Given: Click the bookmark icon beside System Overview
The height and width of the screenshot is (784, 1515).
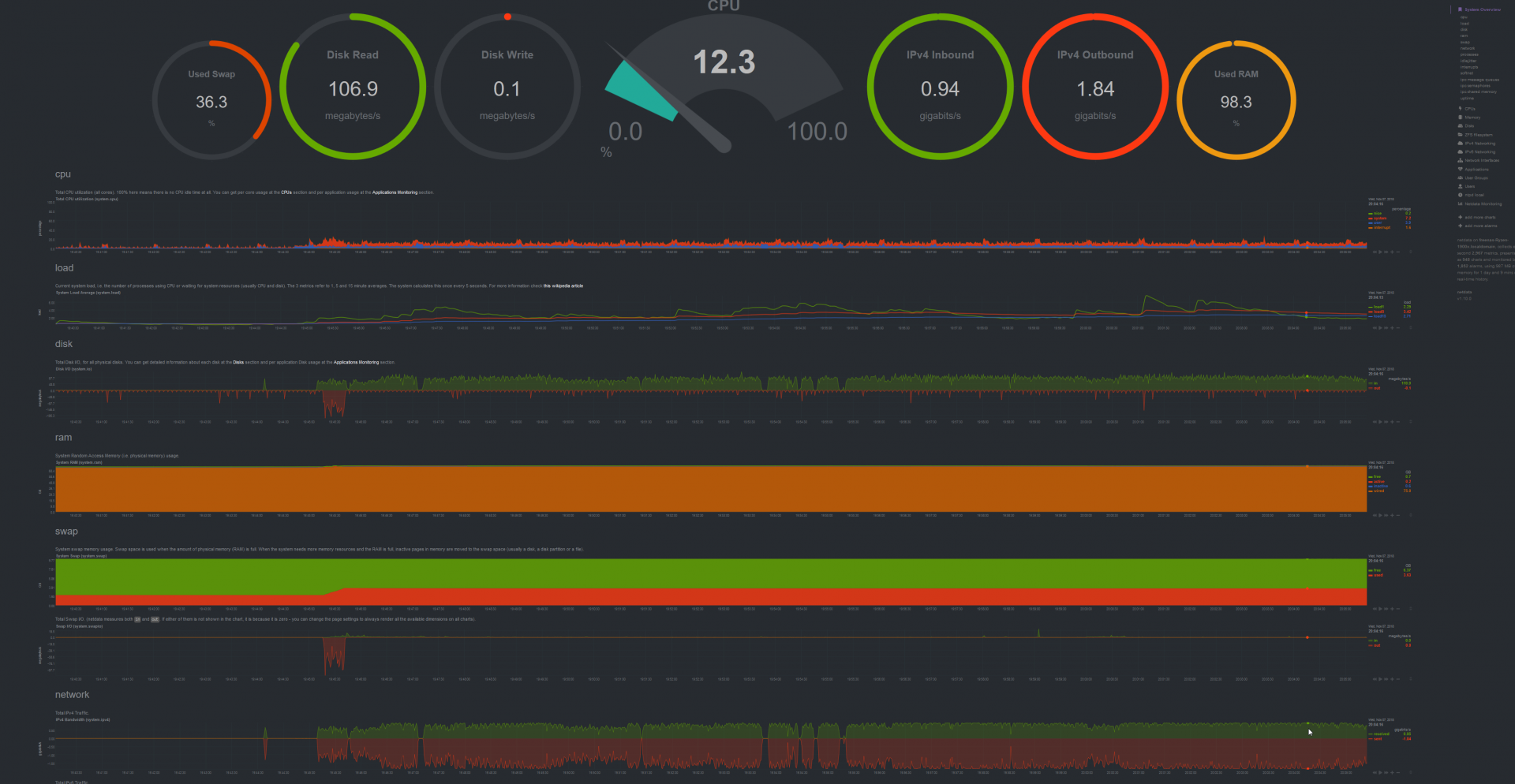Looking at the screenshot, I should point(1460,9).
